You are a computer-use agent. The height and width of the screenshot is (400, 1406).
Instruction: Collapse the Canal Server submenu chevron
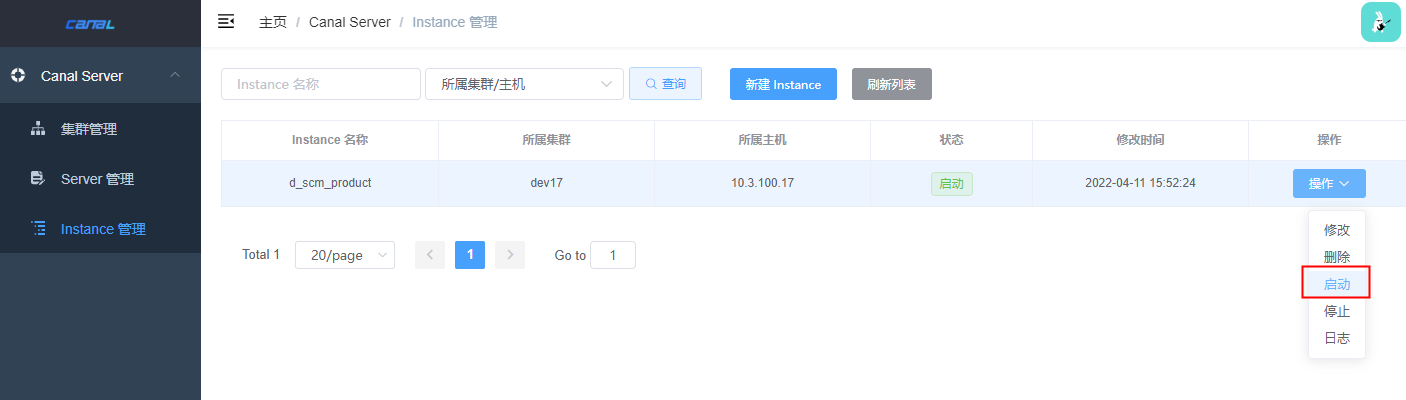point(175,76)
